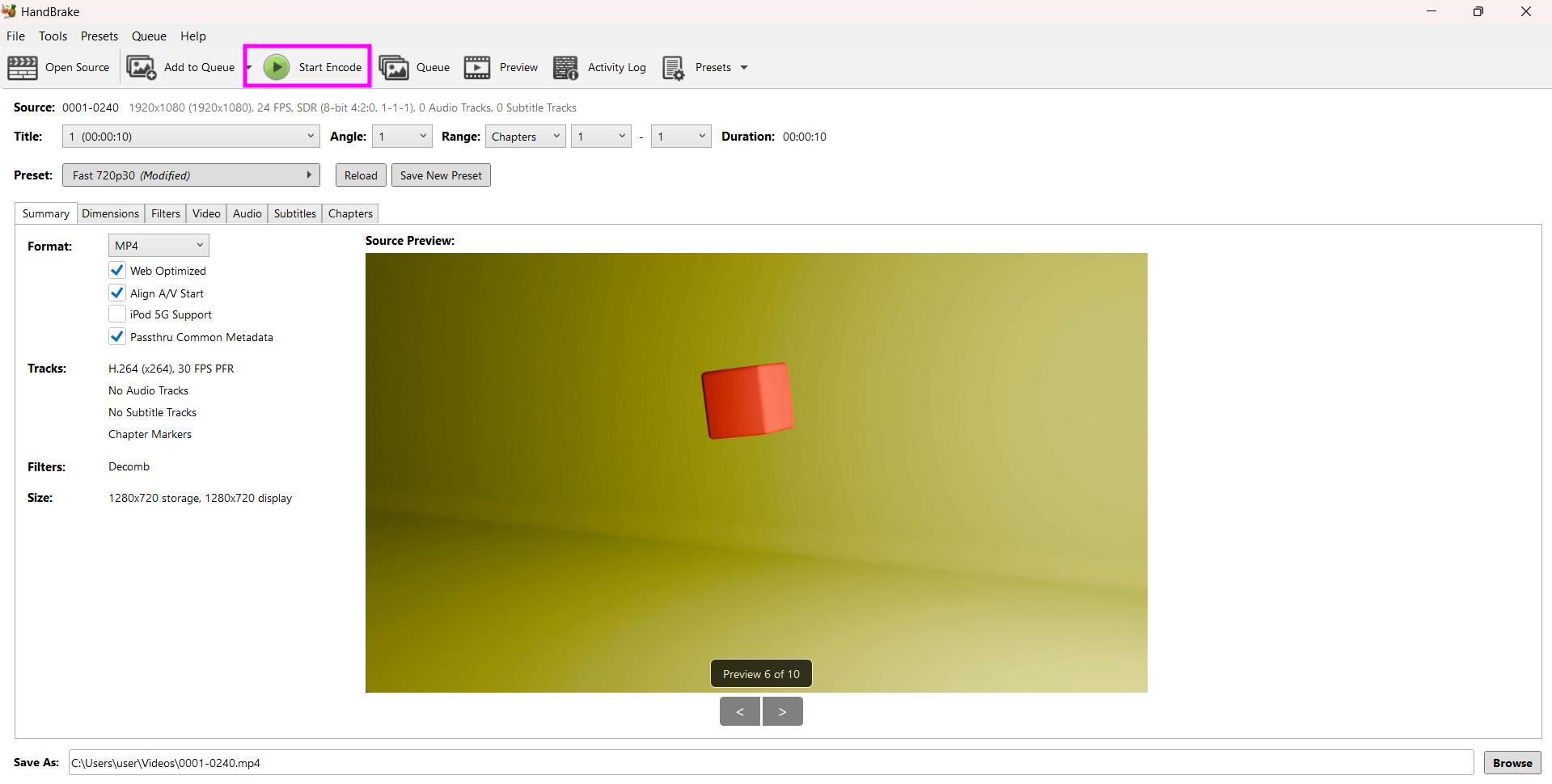
Task: Toggle the Web Optimized checkbox
Action: pos(117,271)
